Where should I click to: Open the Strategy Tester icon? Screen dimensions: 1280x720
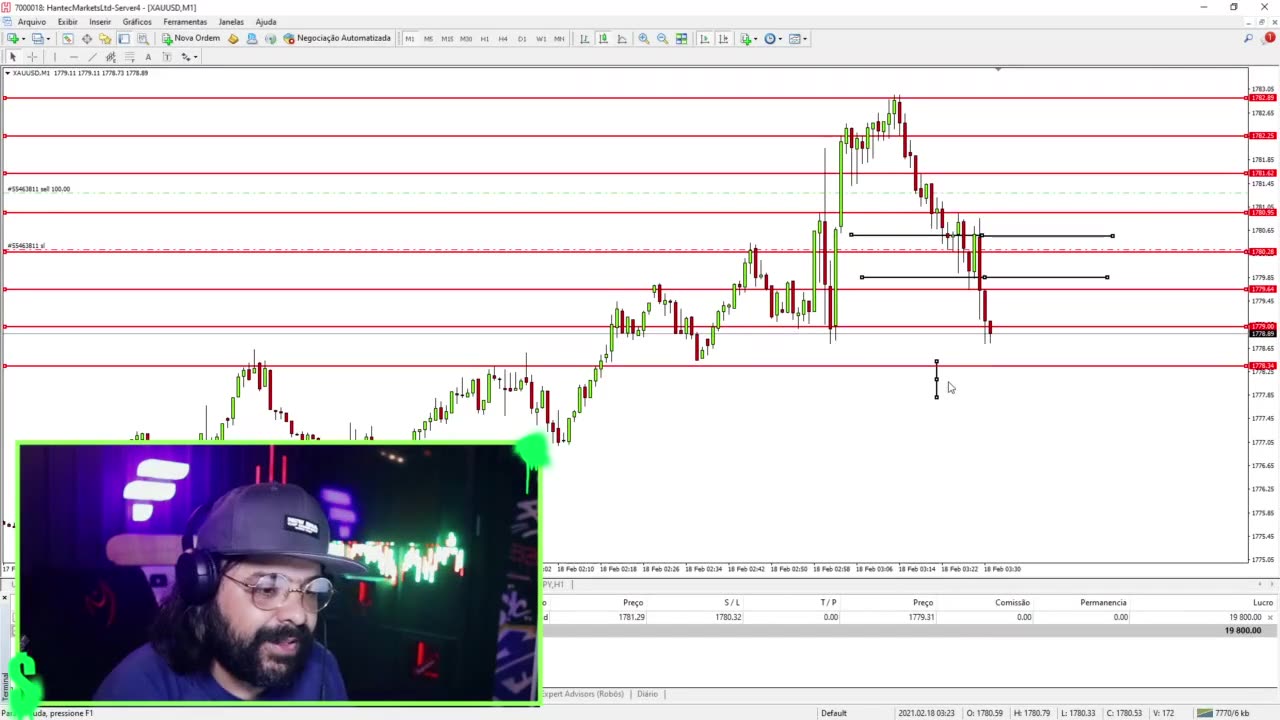click(143, 39)
